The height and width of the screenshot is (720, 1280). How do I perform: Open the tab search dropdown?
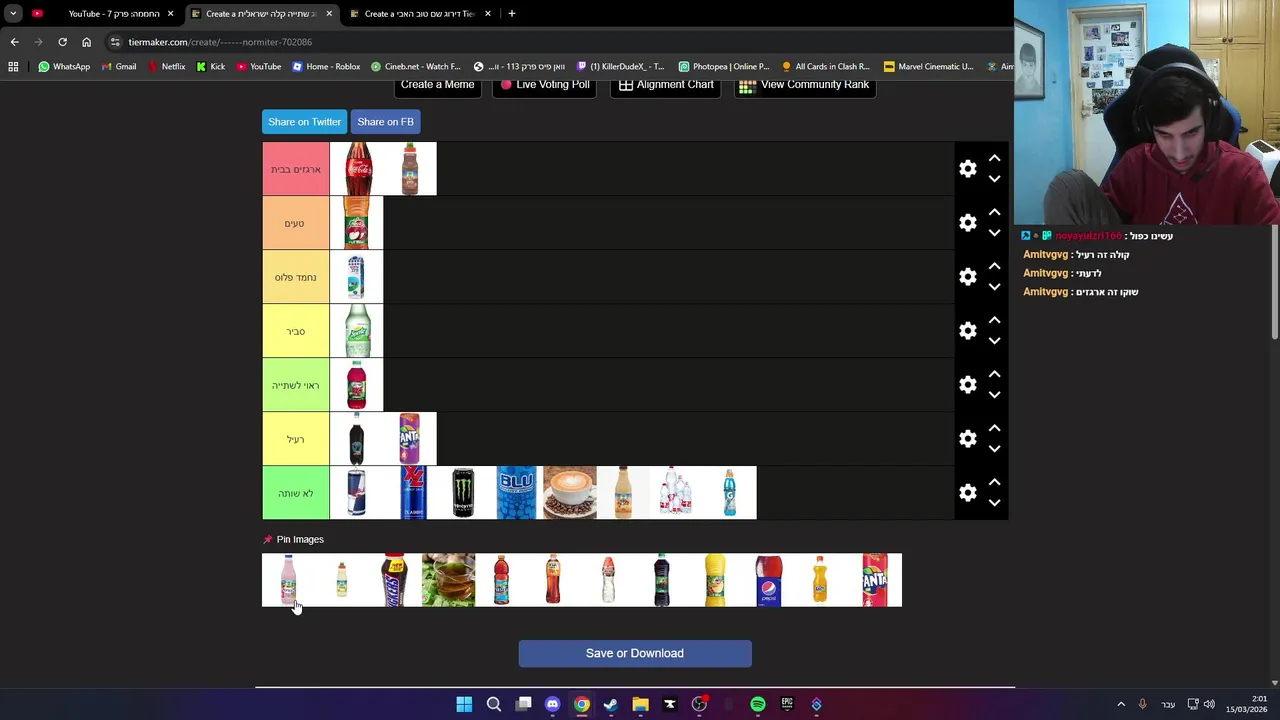click(13, 14)
